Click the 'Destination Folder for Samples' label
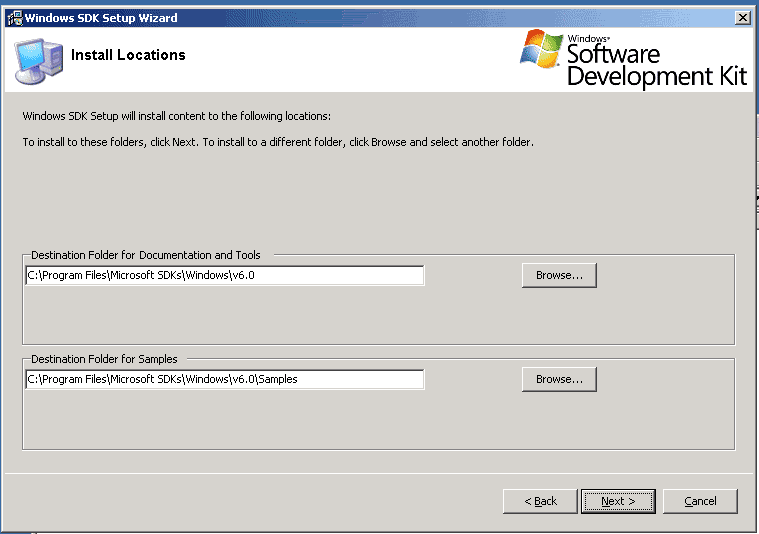Screen dimensions: 759x534 [x=104, y=359]
